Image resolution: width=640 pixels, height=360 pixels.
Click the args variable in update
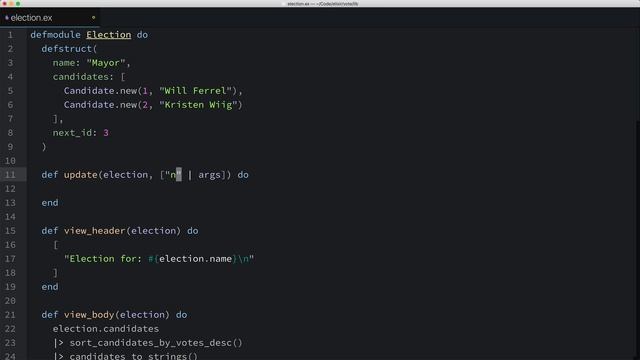(x=209, y=175)
